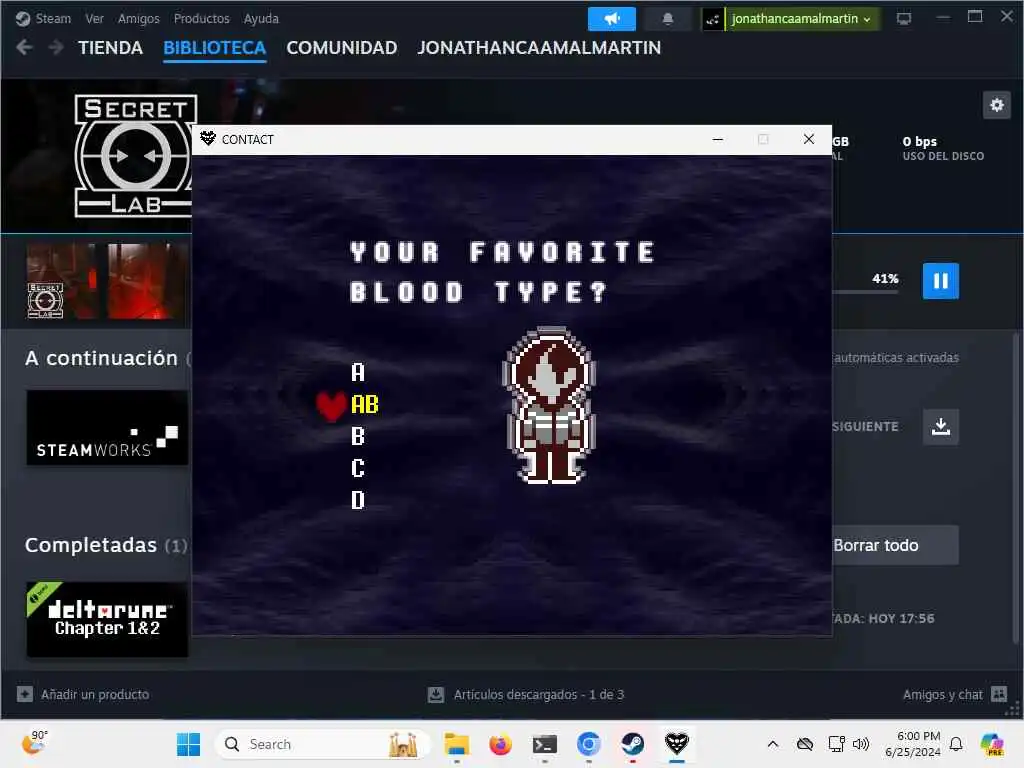Launch Firefox from the taskbar

pyautogui.click(x=500, y=744)
